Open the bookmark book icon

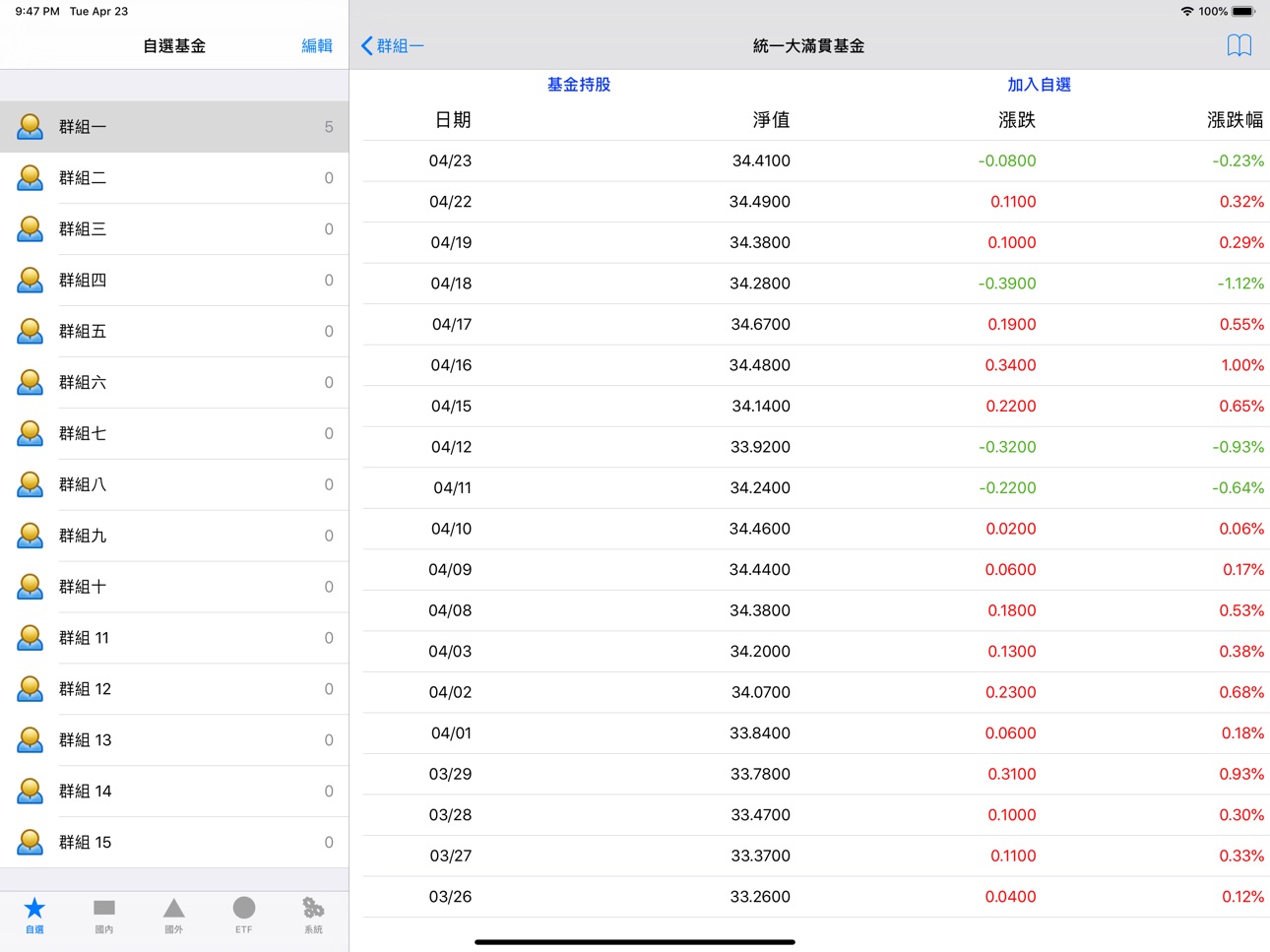pyautogui.click(x=1238, y=45)
